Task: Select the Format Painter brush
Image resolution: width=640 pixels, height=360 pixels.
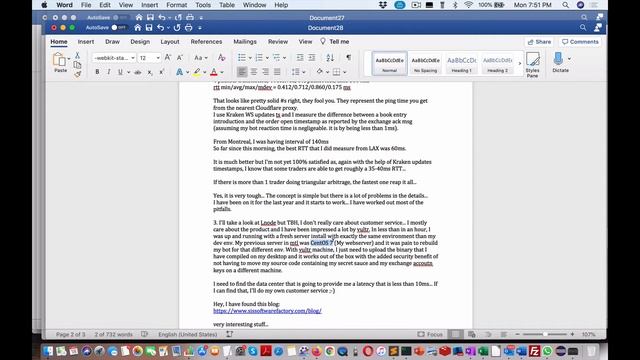Action: point(77,74)
